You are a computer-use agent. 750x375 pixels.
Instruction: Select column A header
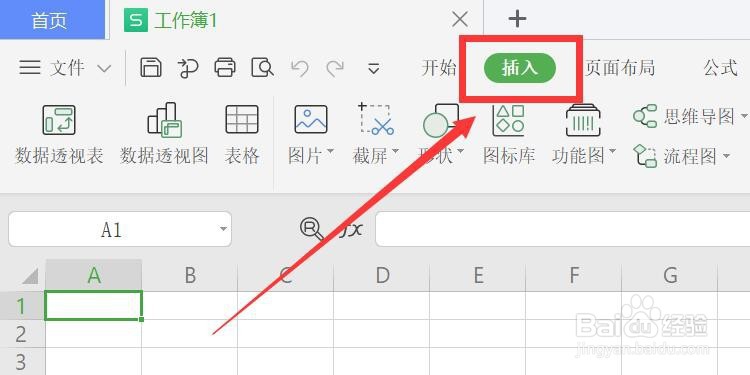(x=94, y=275)
